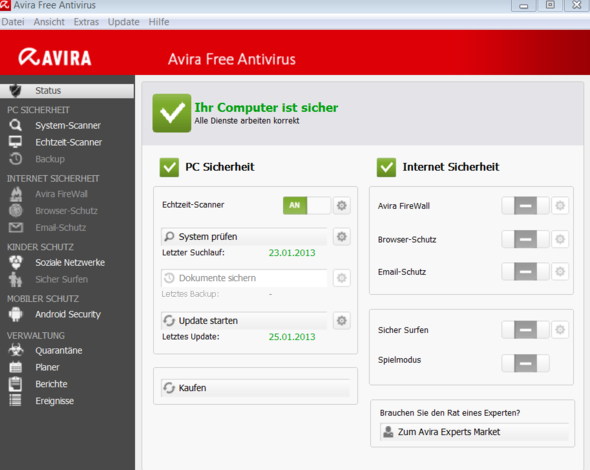The width and height of the screenshot is (590, 470).
Task: Open the Ansicht menu
Action: (49, 22)
